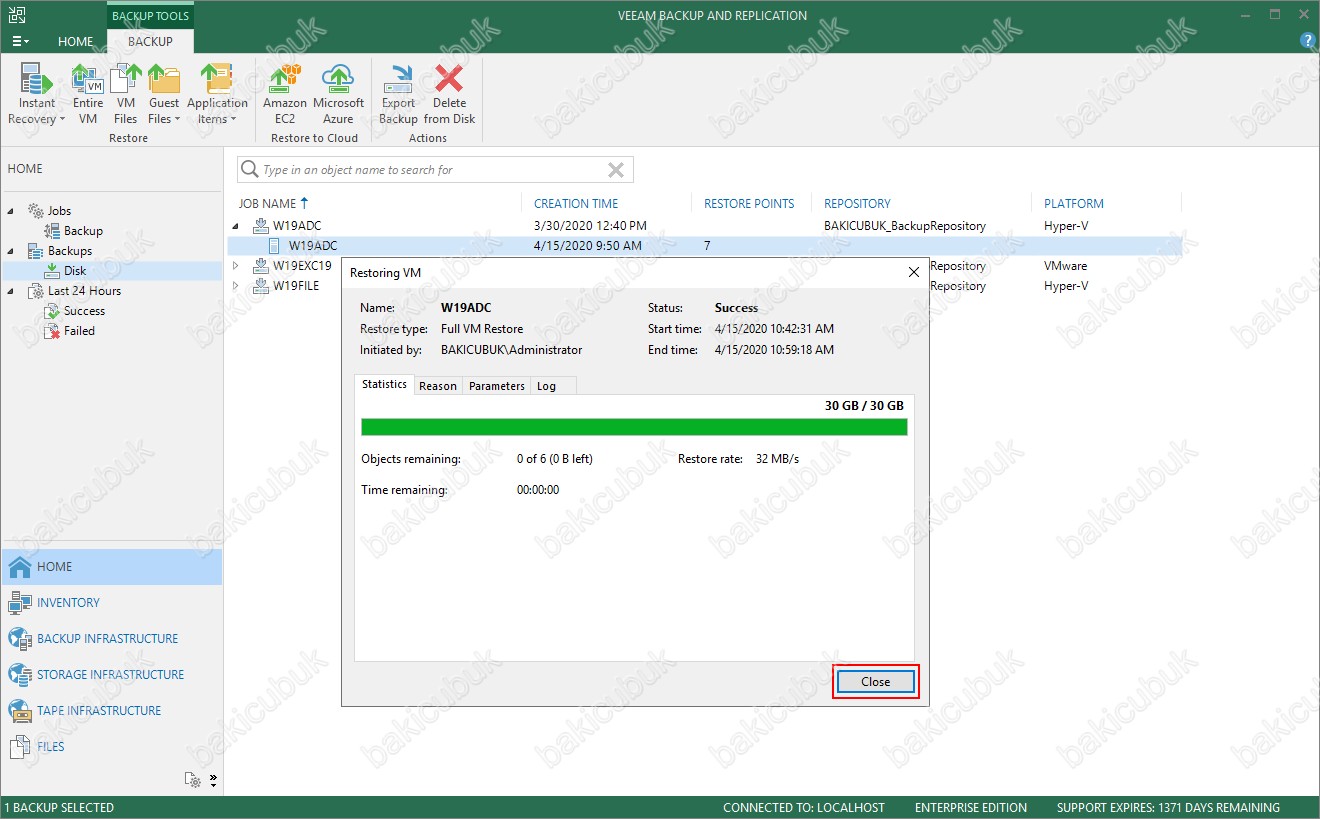This screenshot has height=819, width=1320.
Task: Open FILES navigation view
Action: [111, 747]
